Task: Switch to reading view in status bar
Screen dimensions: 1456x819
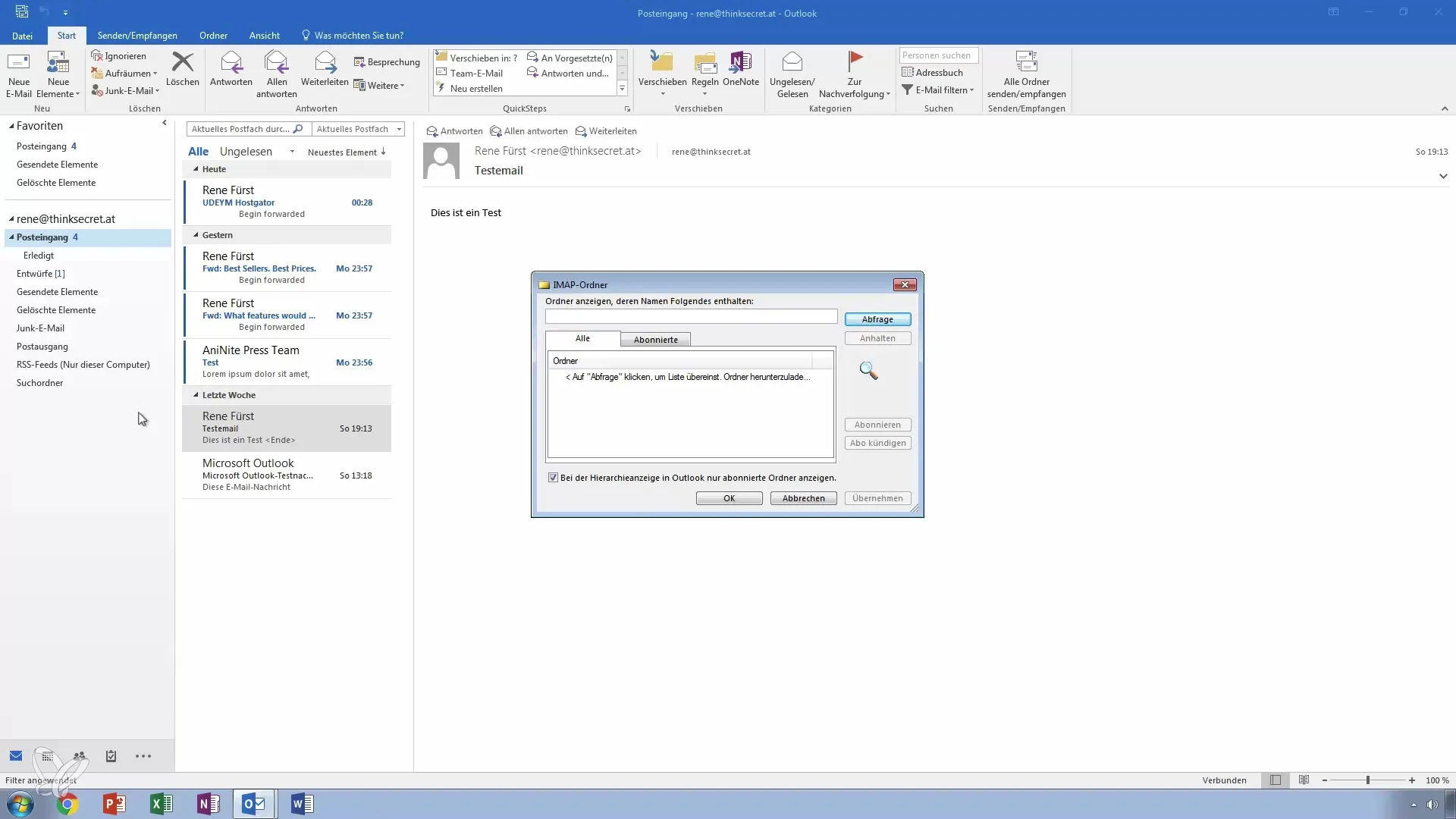Action: [1304, 780]
